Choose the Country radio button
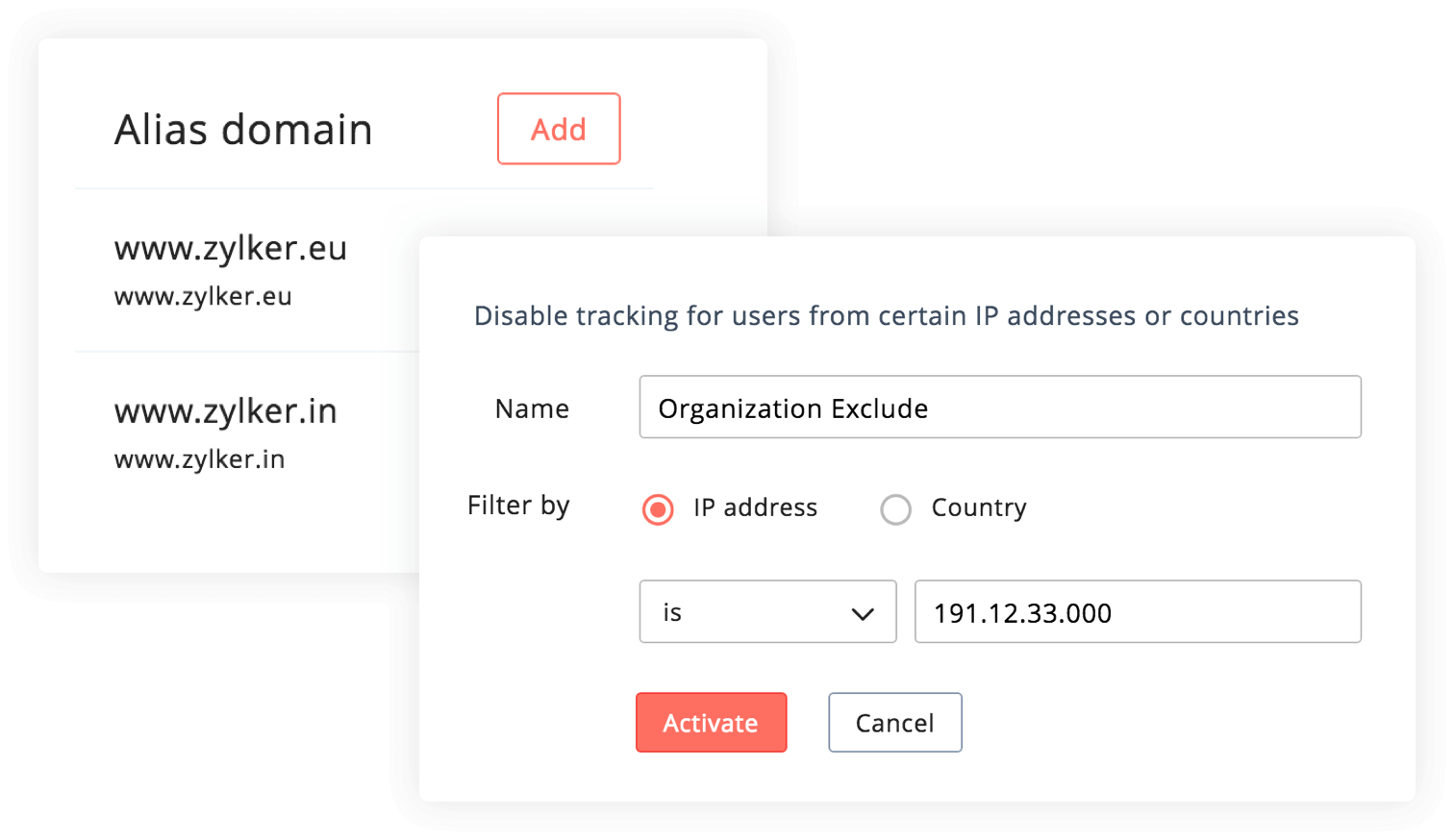 pos(895,509)
